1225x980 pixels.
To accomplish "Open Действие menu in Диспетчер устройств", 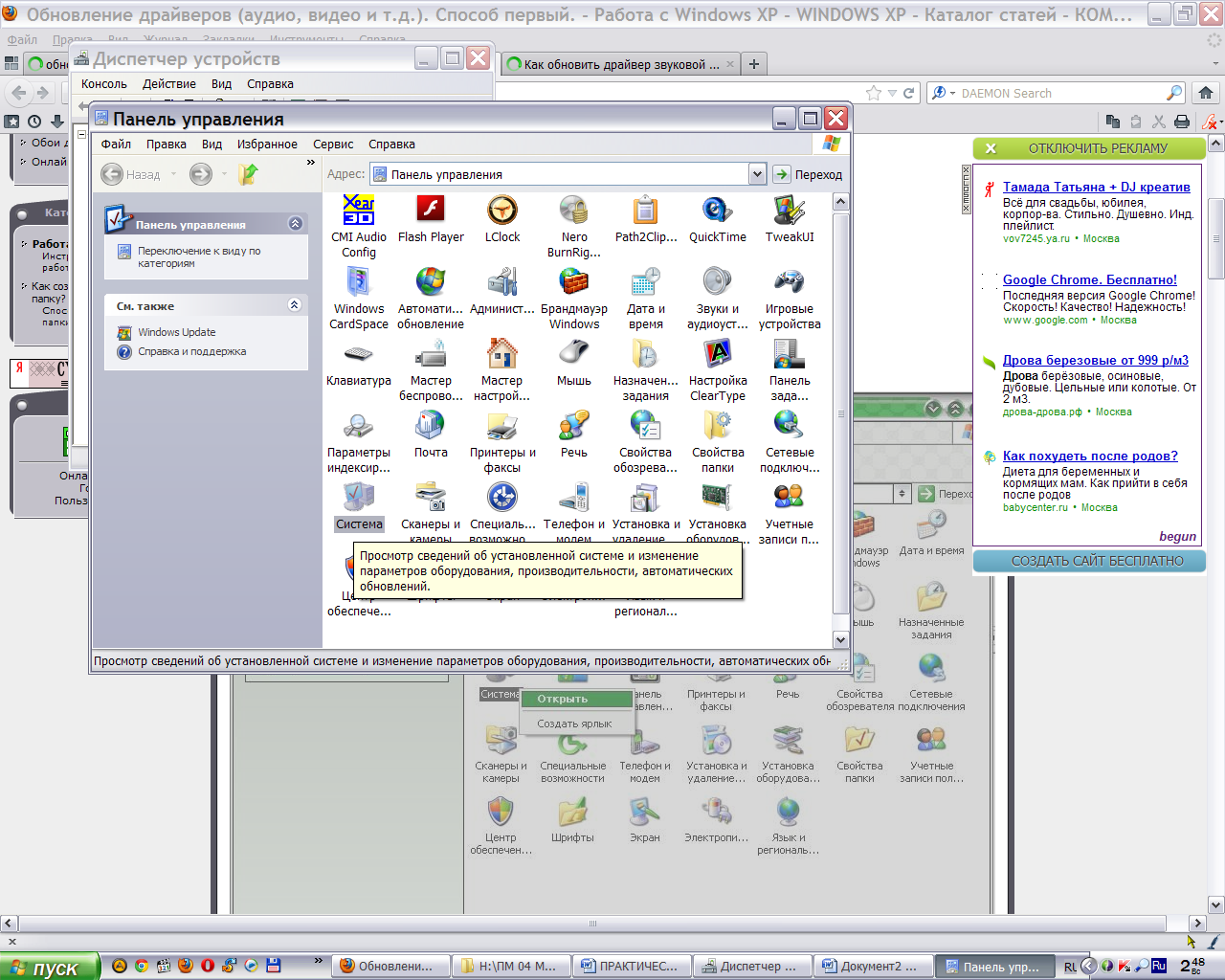I will (168, 84).
